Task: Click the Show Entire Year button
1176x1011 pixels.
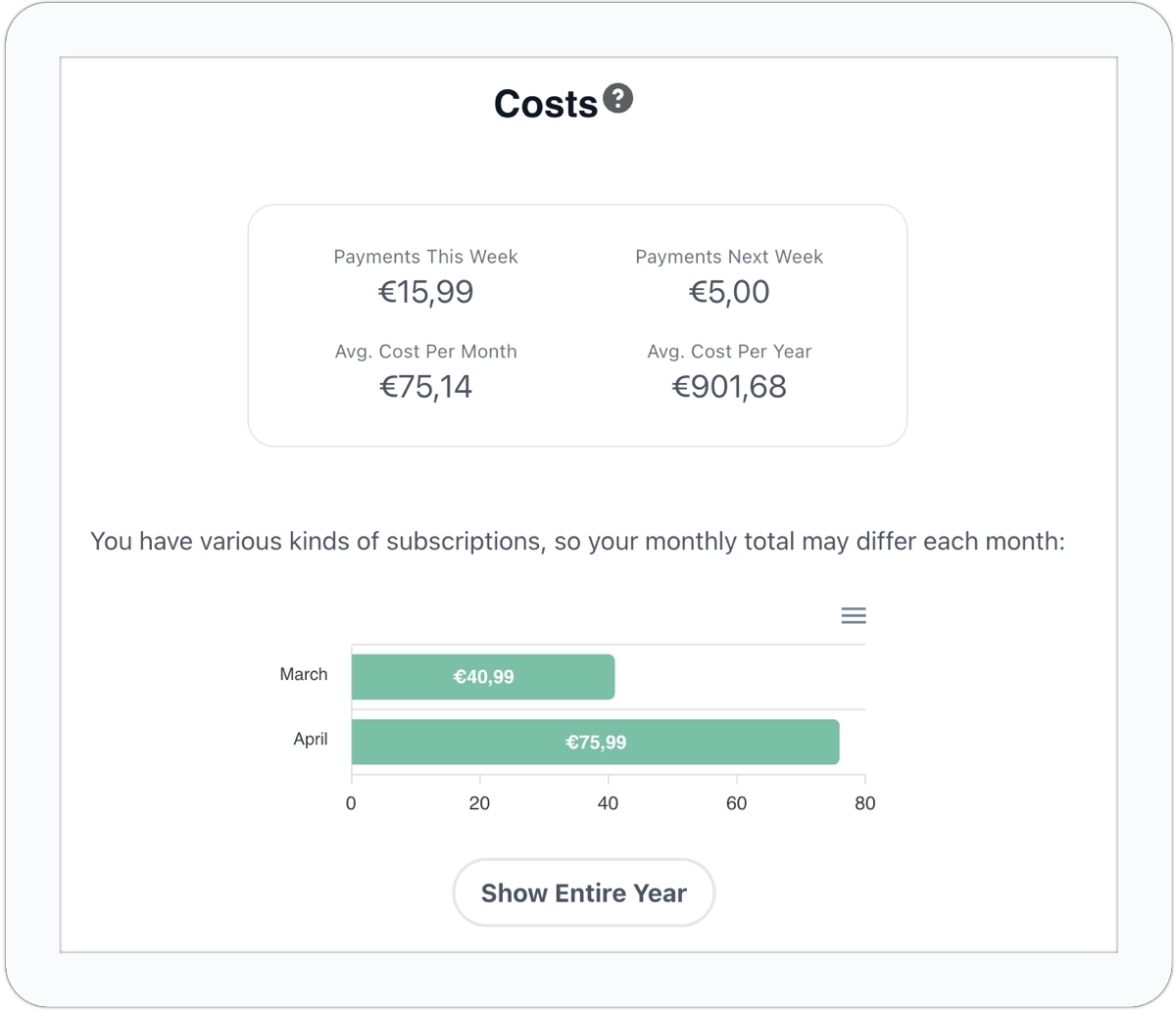Action: (x=583, y=892)
